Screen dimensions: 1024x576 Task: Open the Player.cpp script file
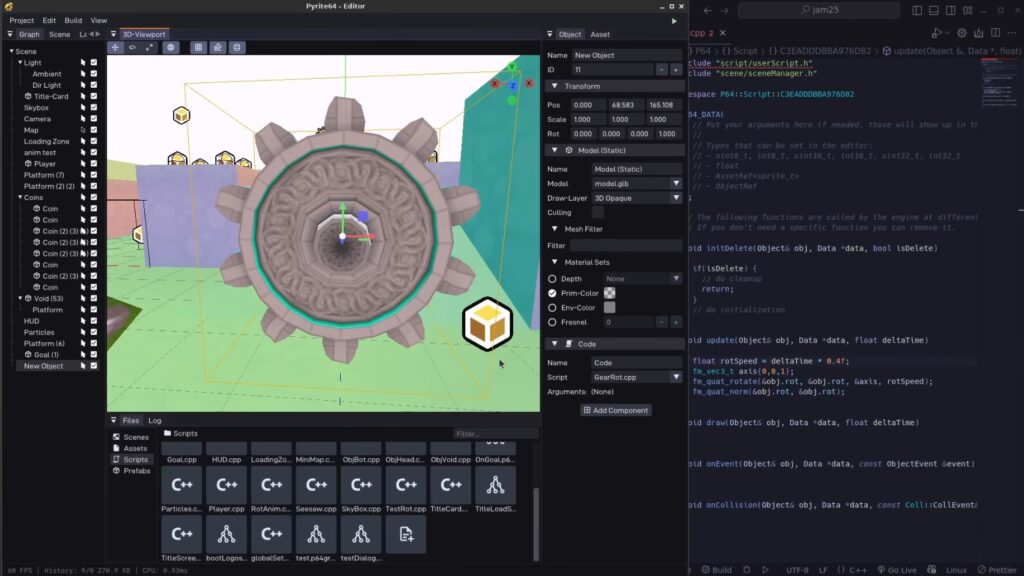pyautogui.click(x=226, y=490)
